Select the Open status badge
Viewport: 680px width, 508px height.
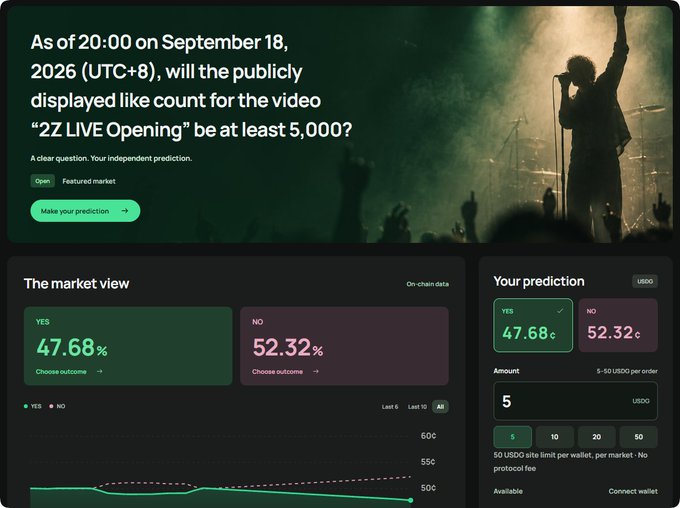(42, 181)
